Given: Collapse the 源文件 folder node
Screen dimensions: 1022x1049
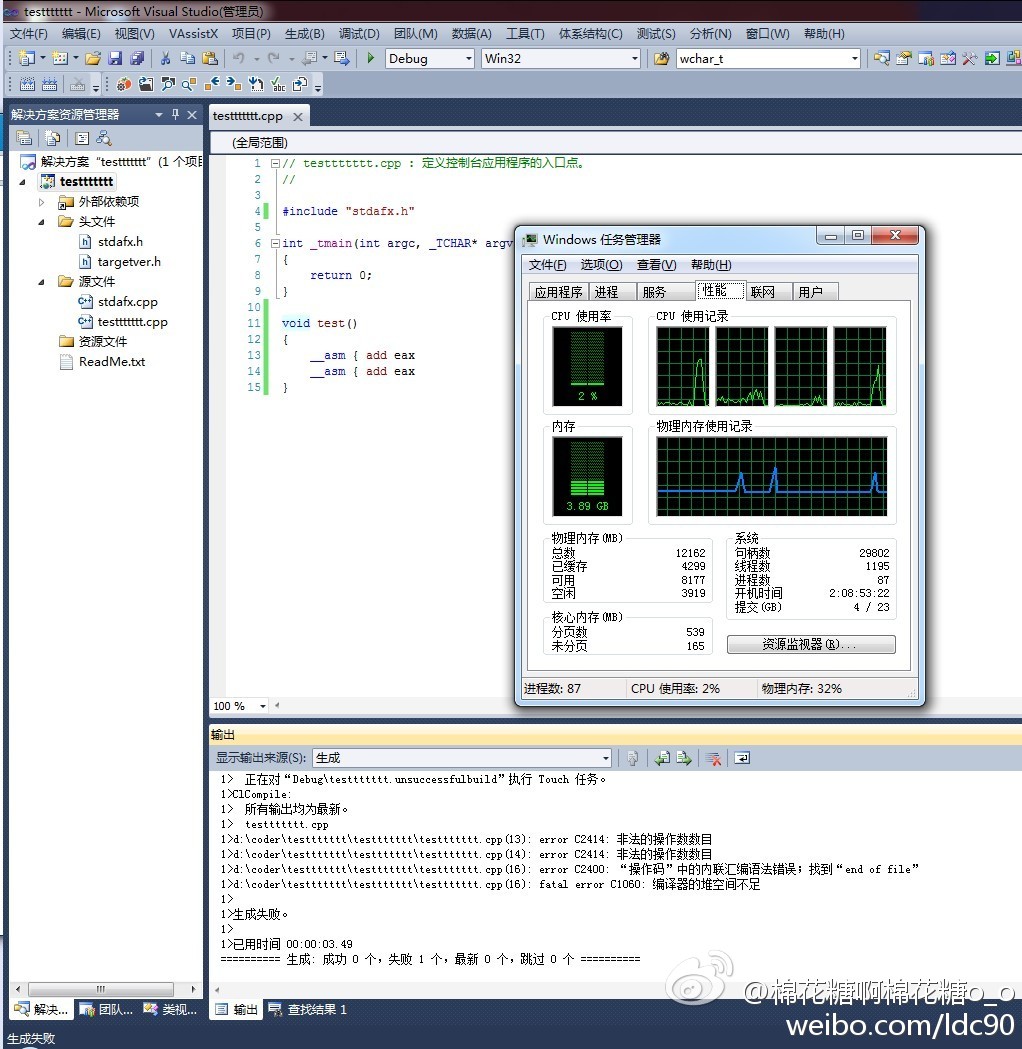Looking at the screenshot, I should [x=41, y=282].
